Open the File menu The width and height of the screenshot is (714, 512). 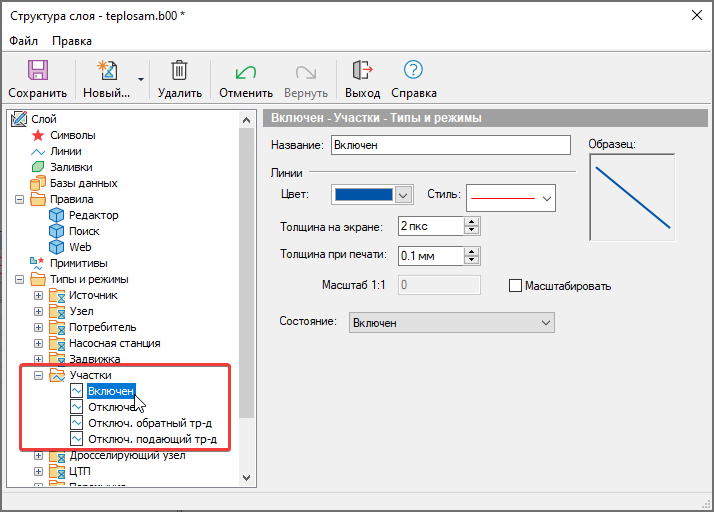pos(23,41)
